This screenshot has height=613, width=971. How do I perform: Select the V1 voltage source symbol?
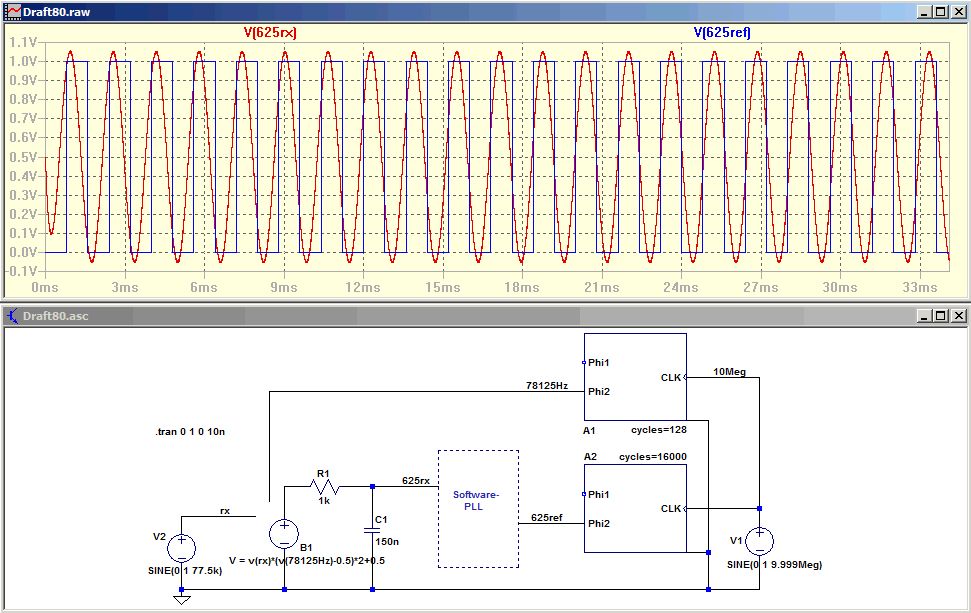tap(759, 541)
